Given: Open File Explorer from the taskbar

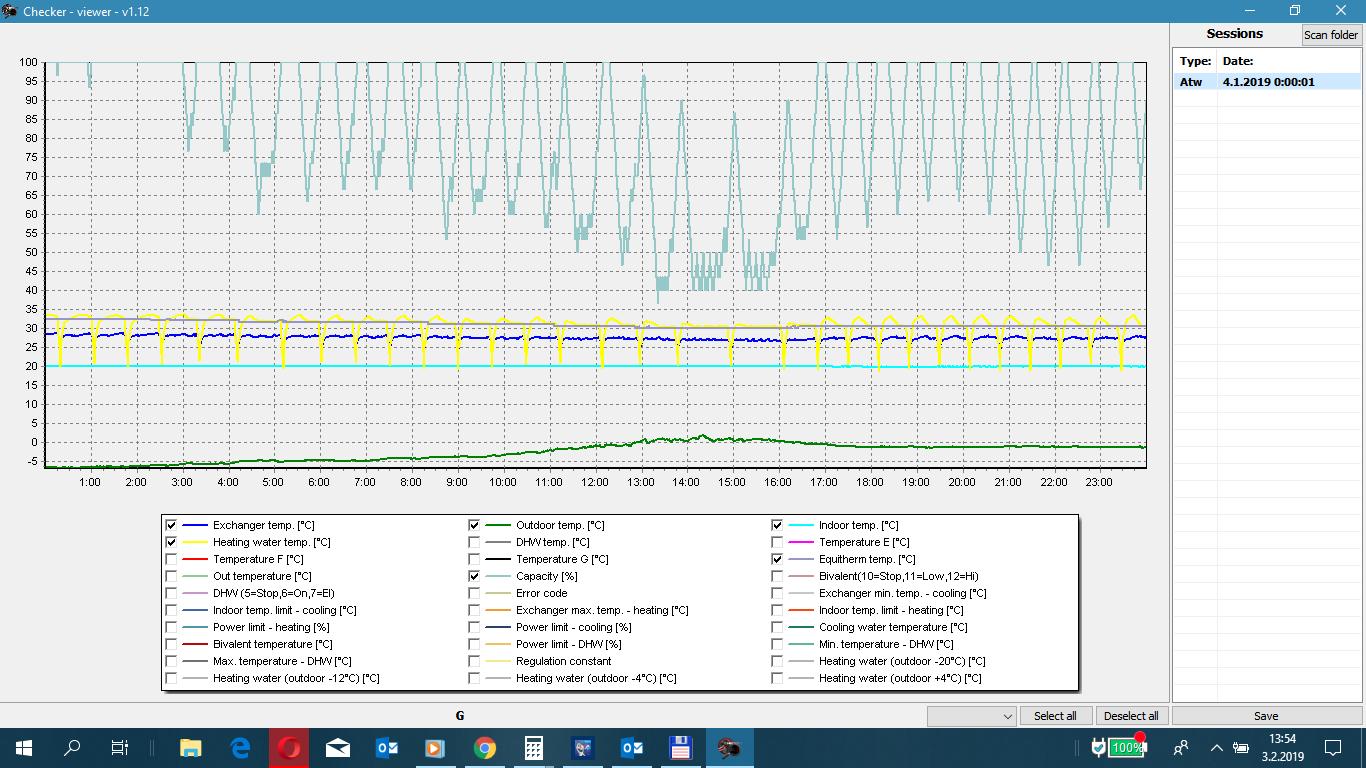Looking at the screenshot, I should [190, 747].
